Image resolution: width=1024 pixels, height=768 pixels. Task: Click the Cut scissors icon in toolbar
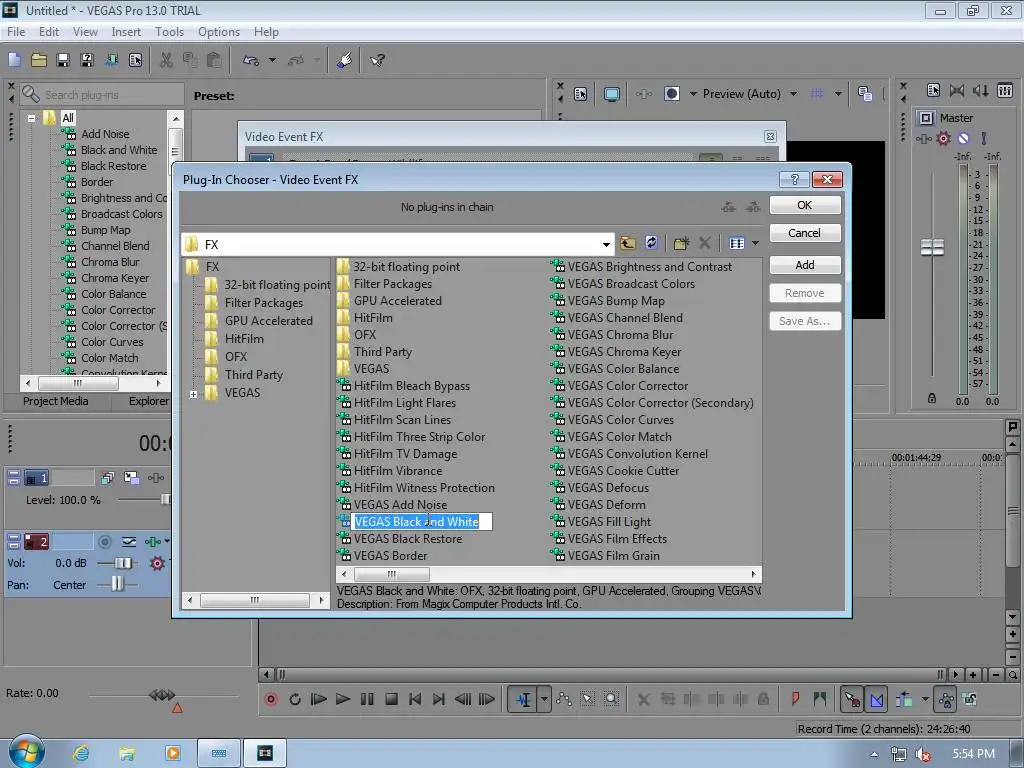coord(167,60)
